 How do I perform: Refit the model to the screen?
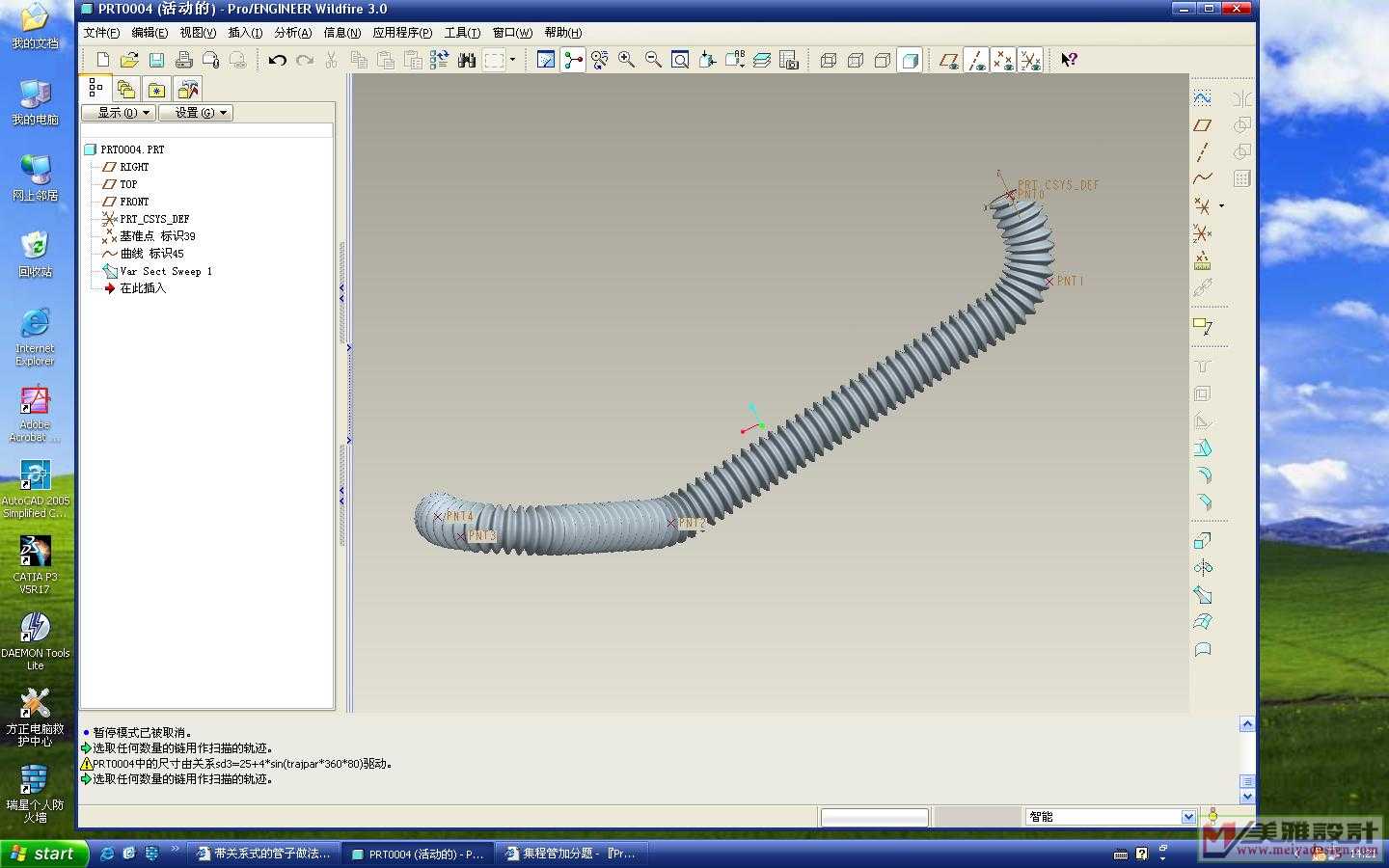coord(681,60)
